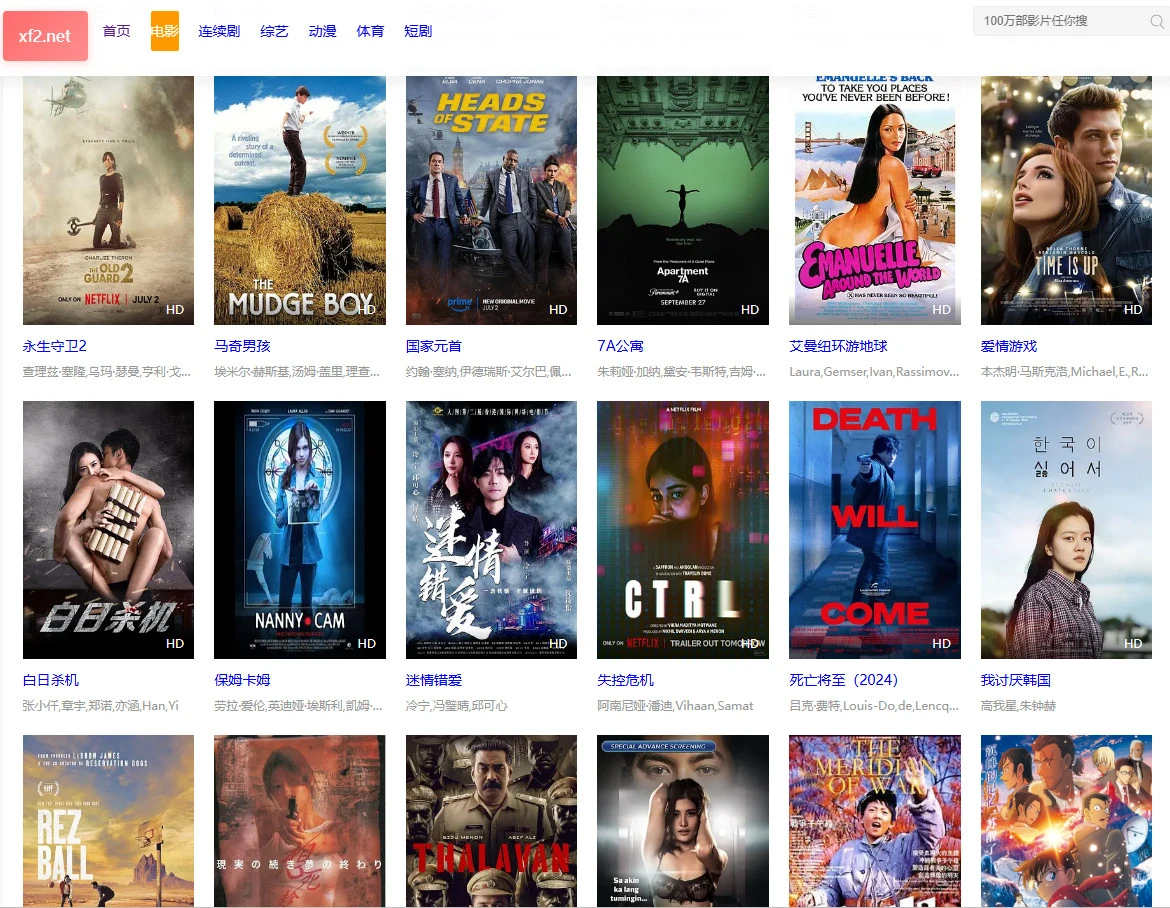This screenshot has height=908, width=1170.
Task: Open the Time Is Up poster
Action: [1066, 200]
